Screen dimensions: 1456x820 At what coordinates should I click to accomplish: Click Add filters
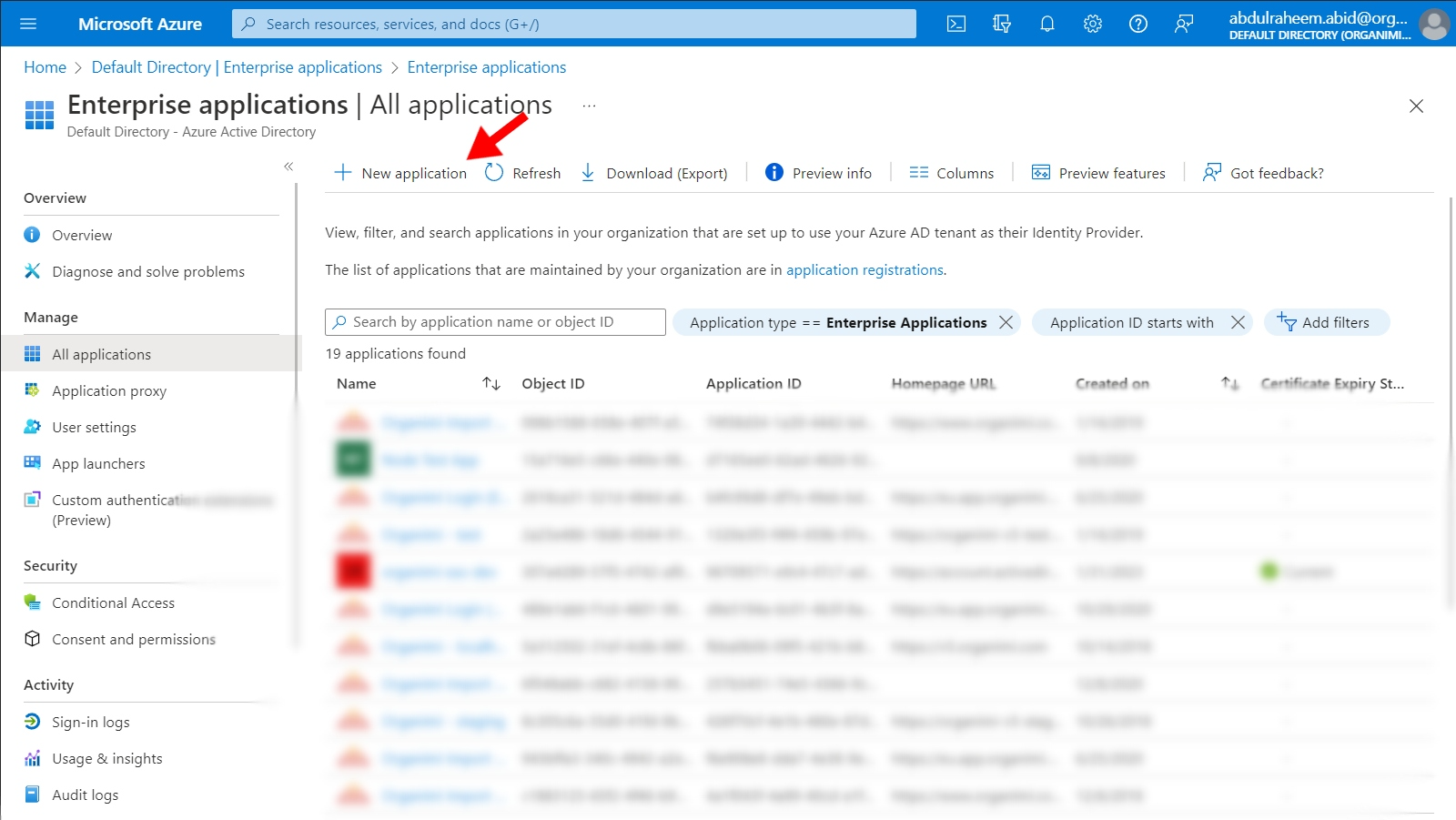coord(1326,322)
